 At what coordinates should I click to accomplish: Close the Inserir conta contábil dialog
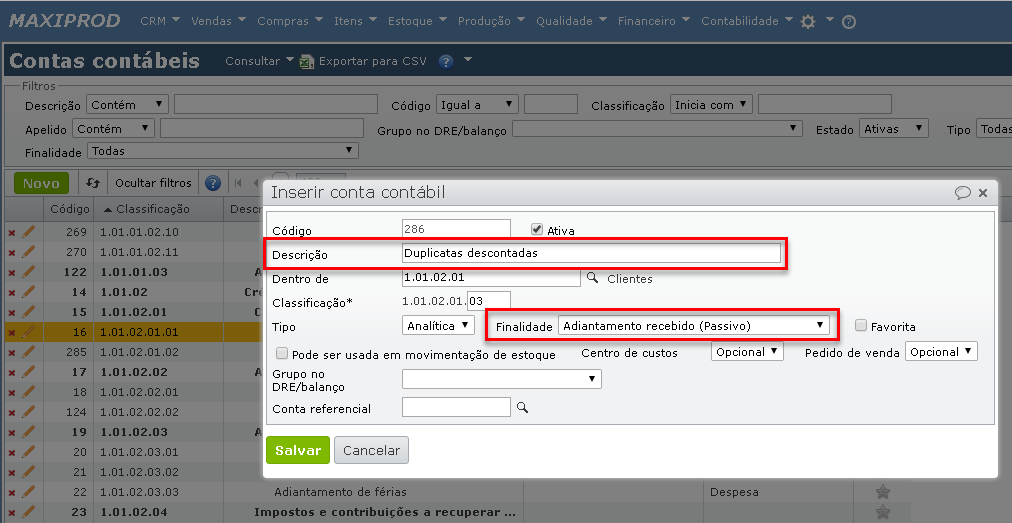(x=983, y=192)
